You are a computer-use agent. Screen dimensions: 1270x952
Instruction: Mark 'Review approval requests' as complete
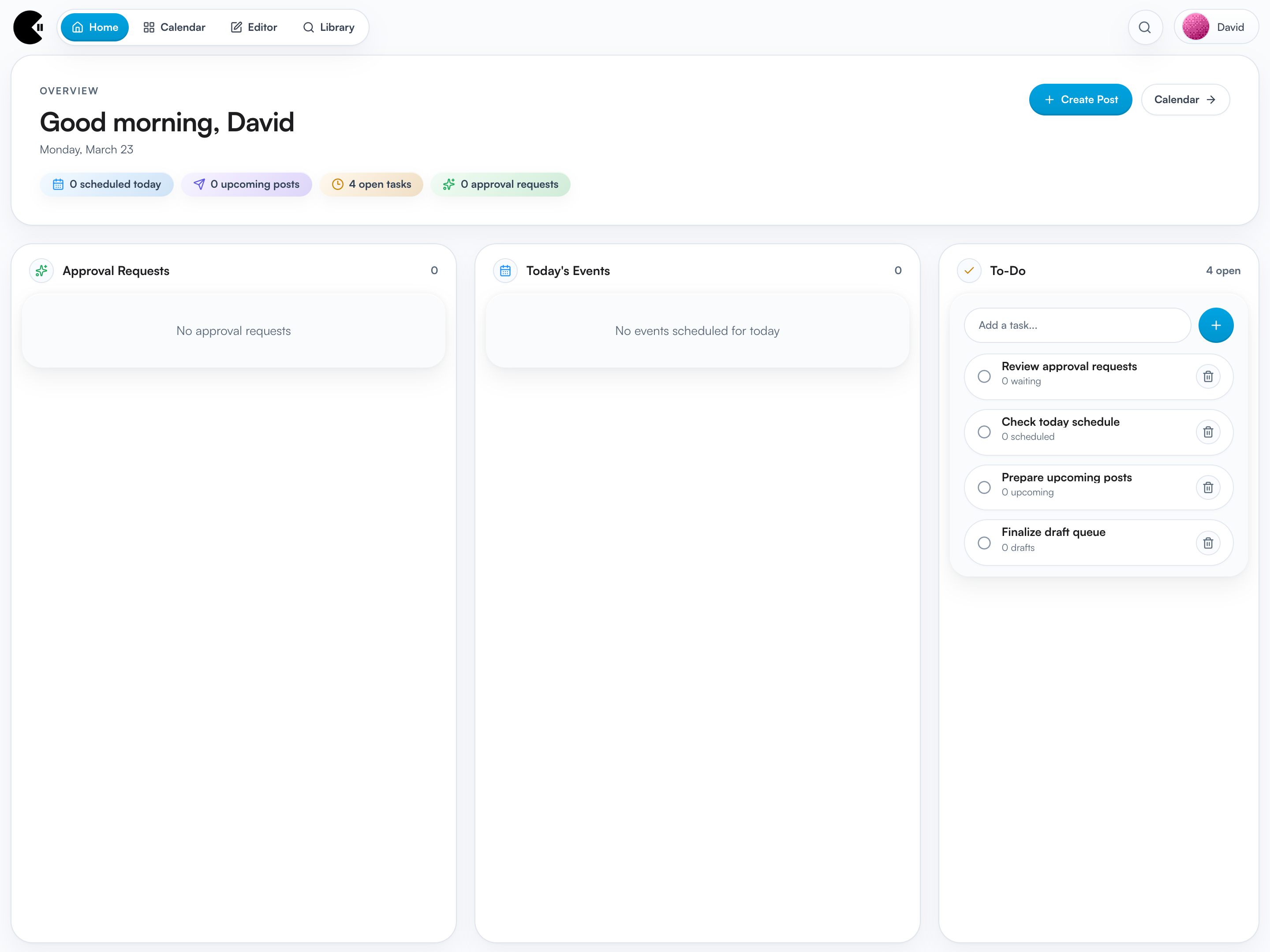click(984, 376)
